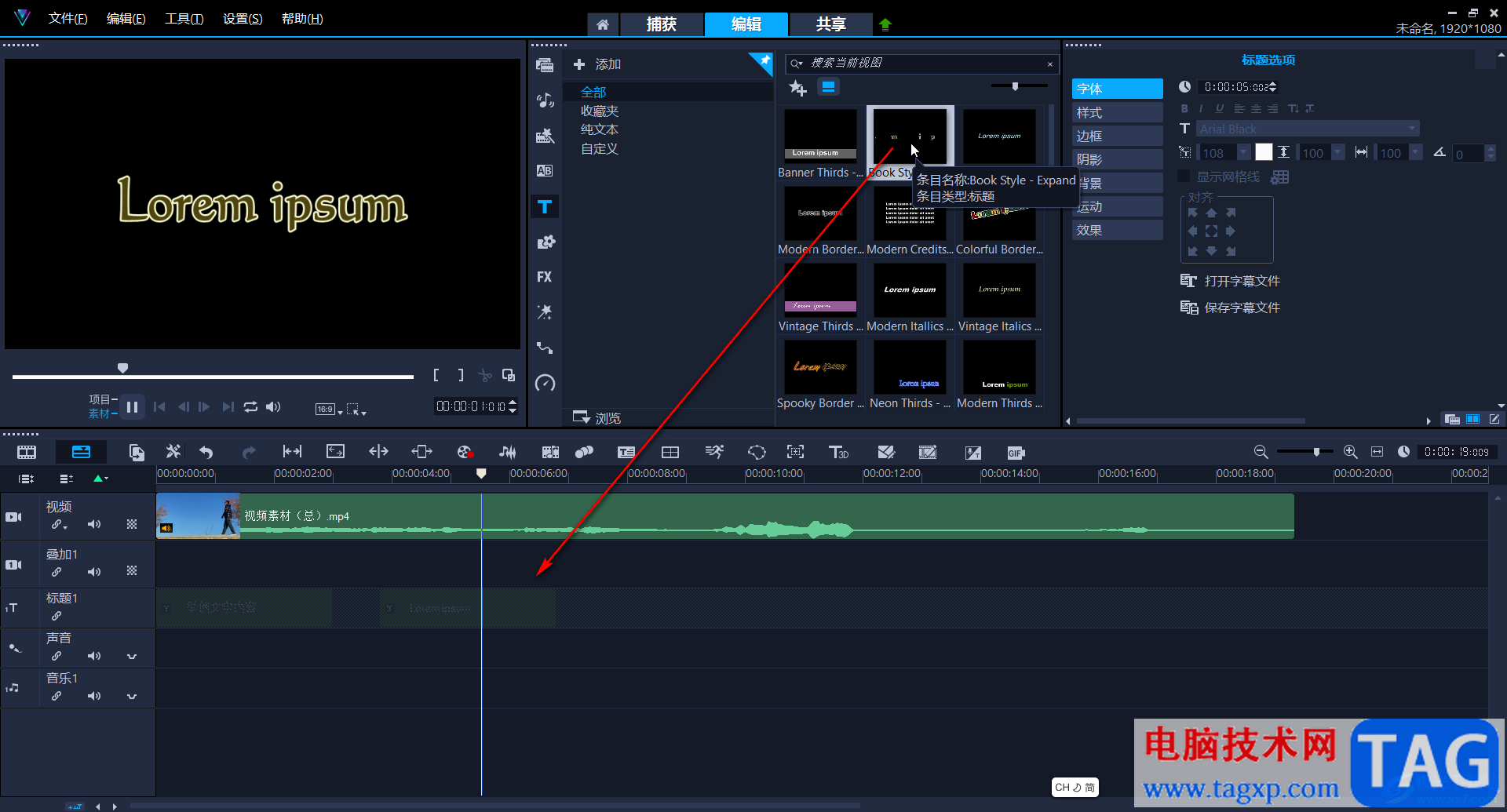1507x812 pixels.
Task: Select the 收藏夹 category
Action: pyautogui.click(x=600, y=111)
